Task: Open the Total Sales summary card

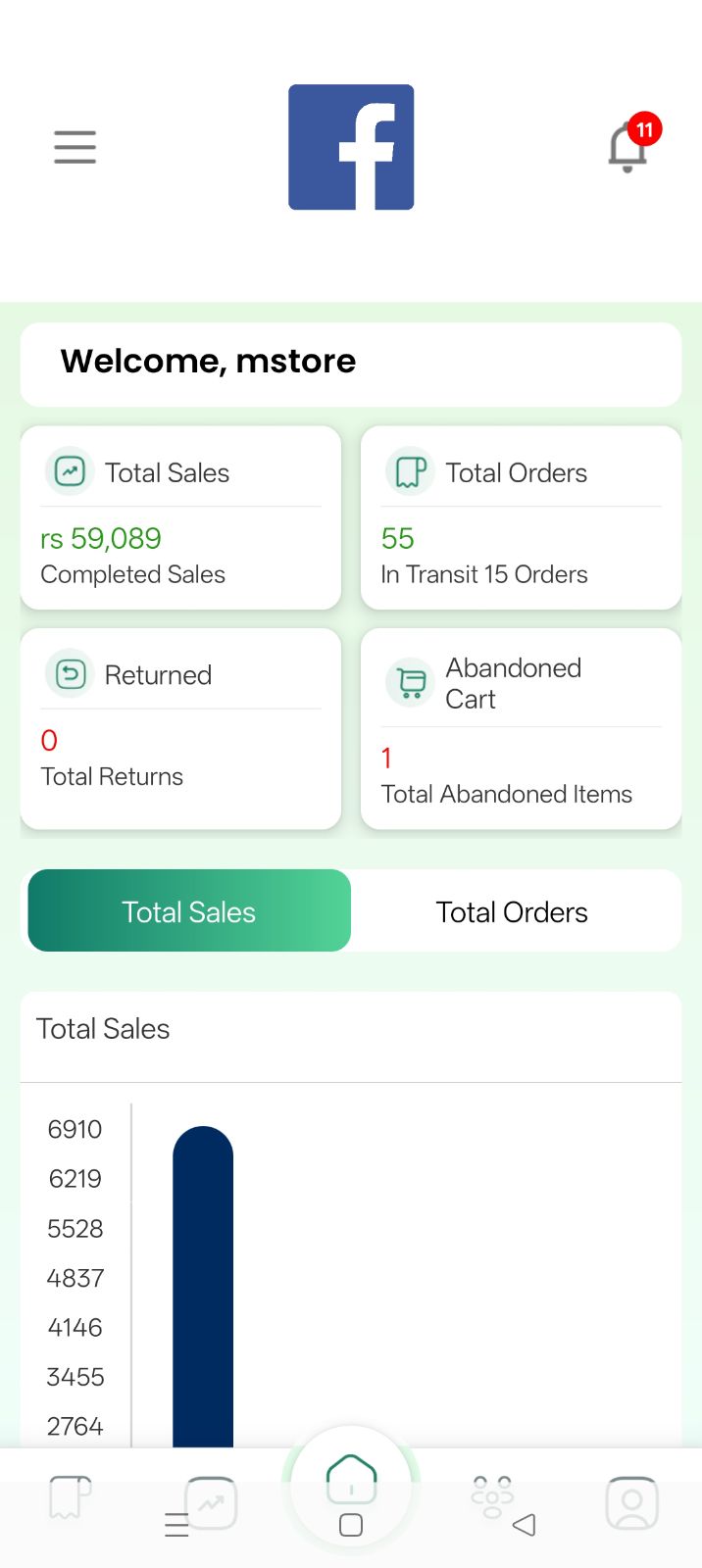Action: click(x=180, y=516)
